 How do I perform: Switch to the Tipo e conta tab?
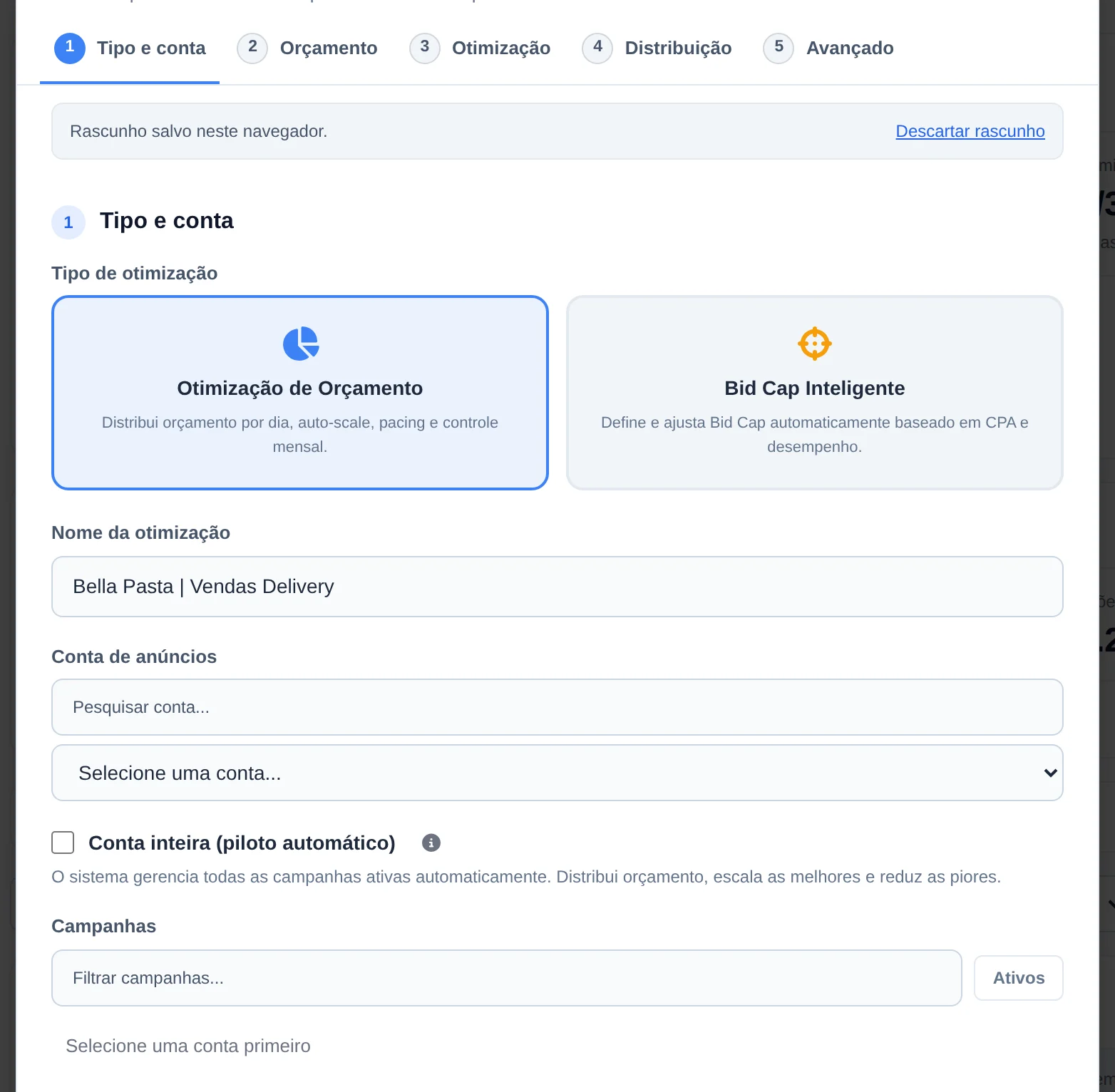[130, 48]
